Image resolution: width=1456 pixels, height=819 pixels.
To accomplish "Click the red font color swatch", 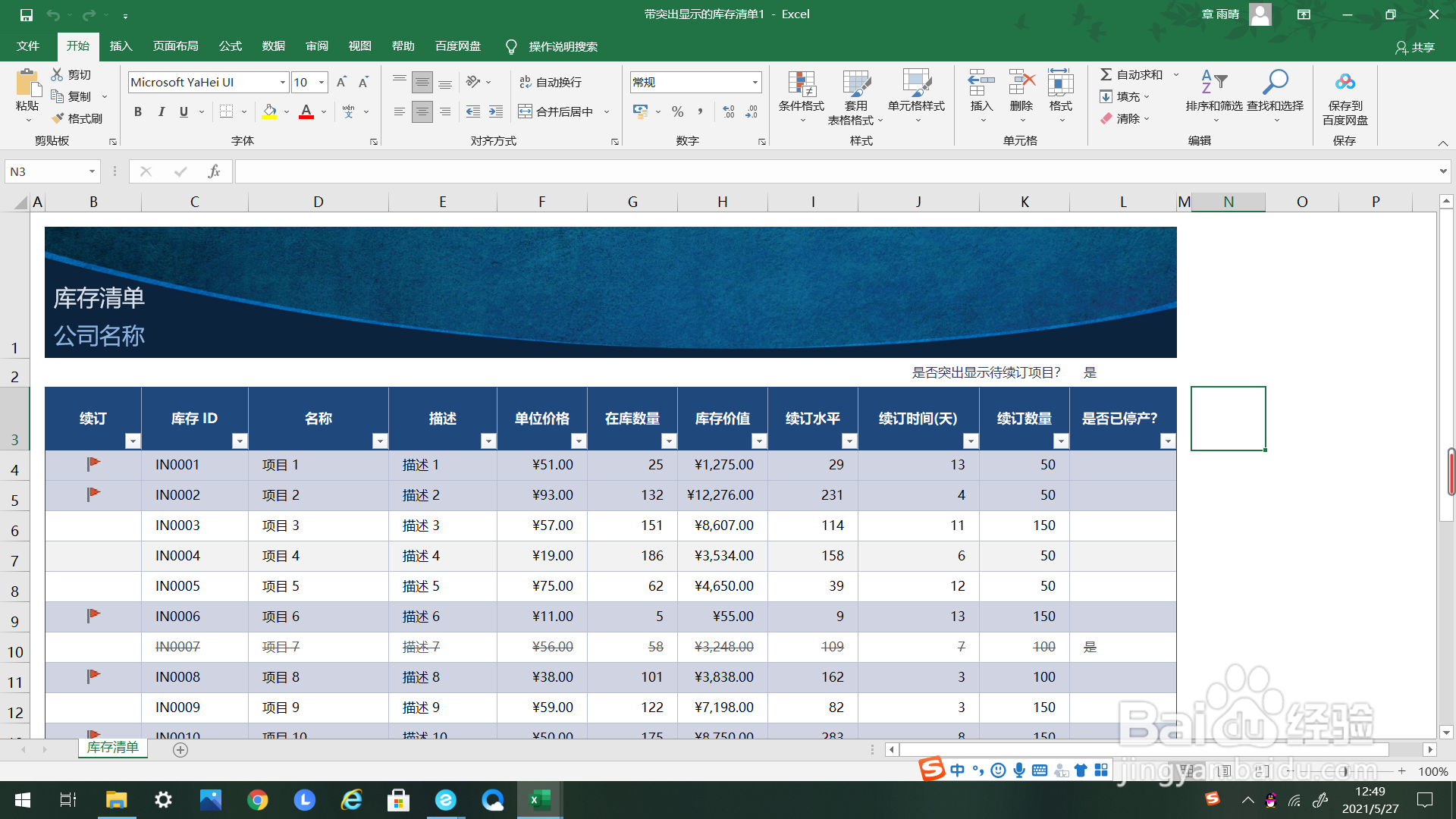I will pos(306,111).
